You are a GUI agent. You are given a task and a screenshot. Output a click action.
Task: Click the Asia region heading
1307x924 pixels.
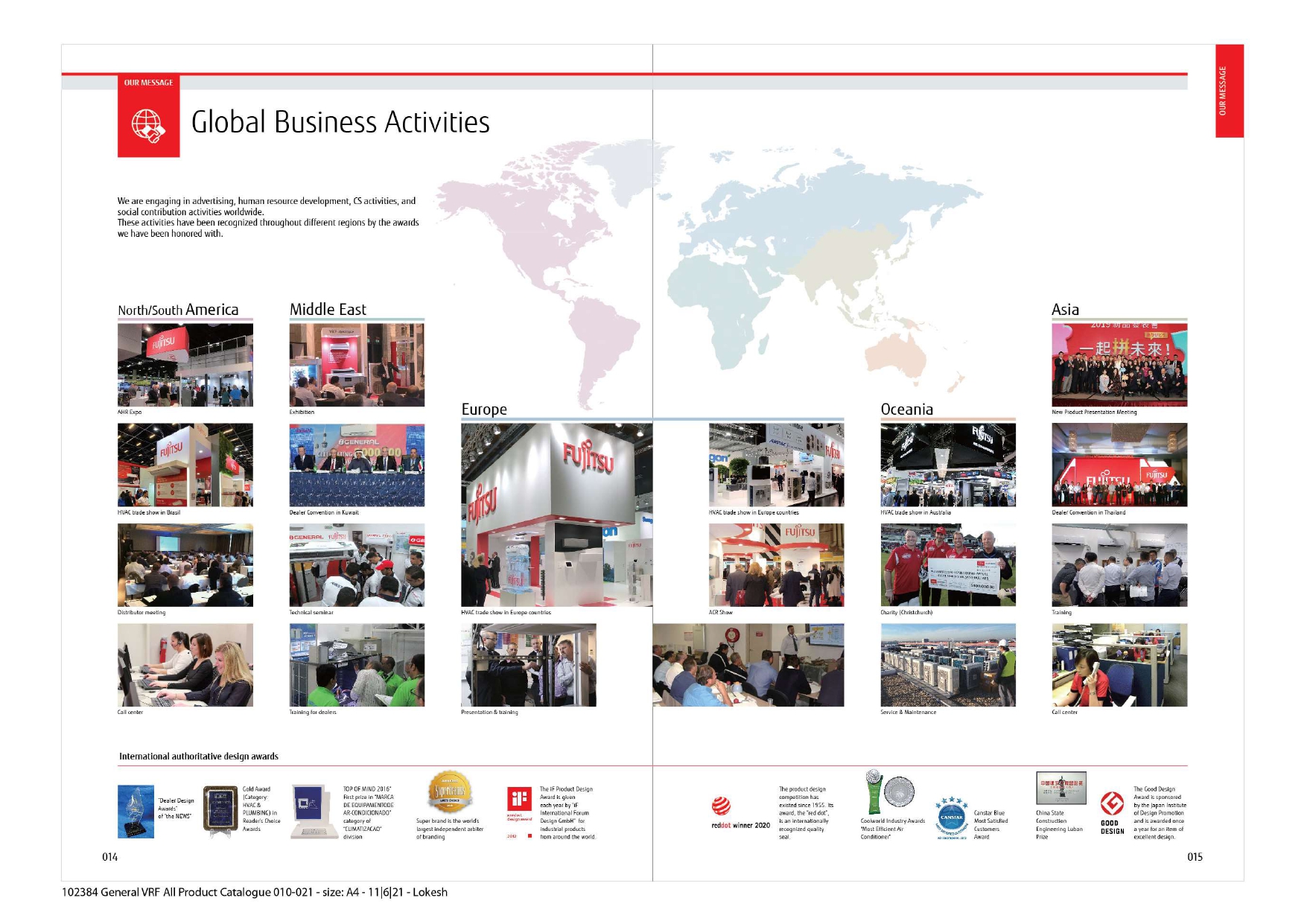1065,309
